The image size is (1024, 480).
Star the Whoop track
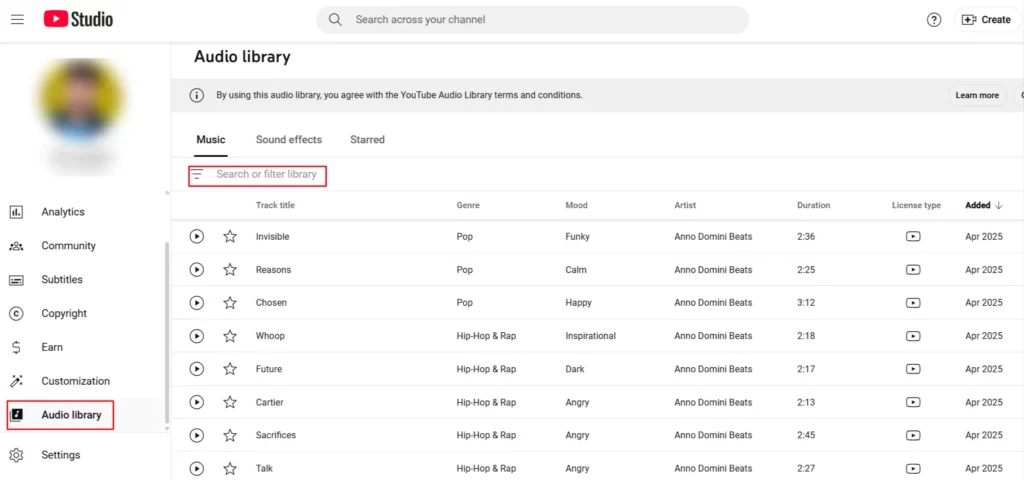tap(230, 336)
